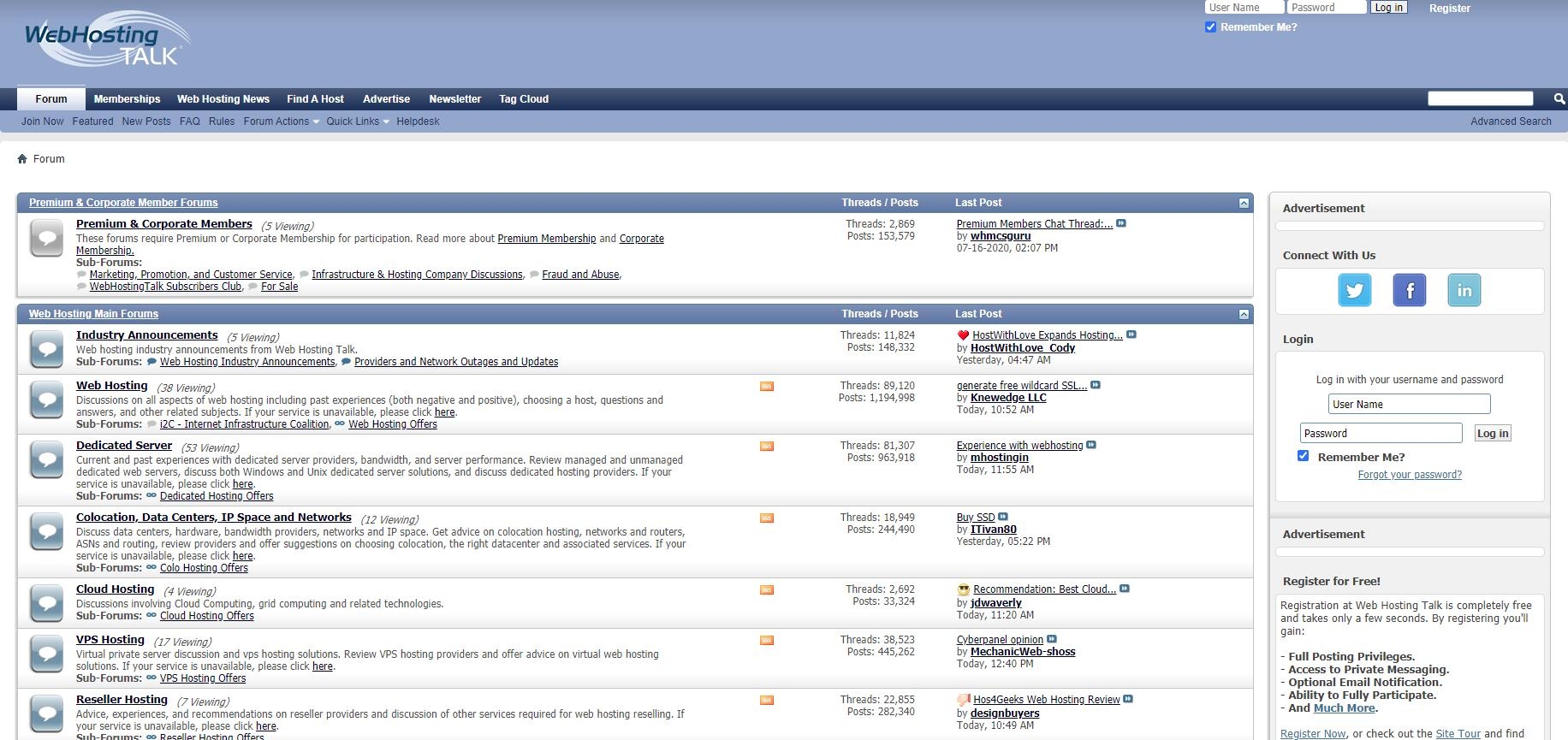Viewport: 1568px width, 740px height.
Task: Click the Dedicated Server forum status icon
Action: click(46, 460)
